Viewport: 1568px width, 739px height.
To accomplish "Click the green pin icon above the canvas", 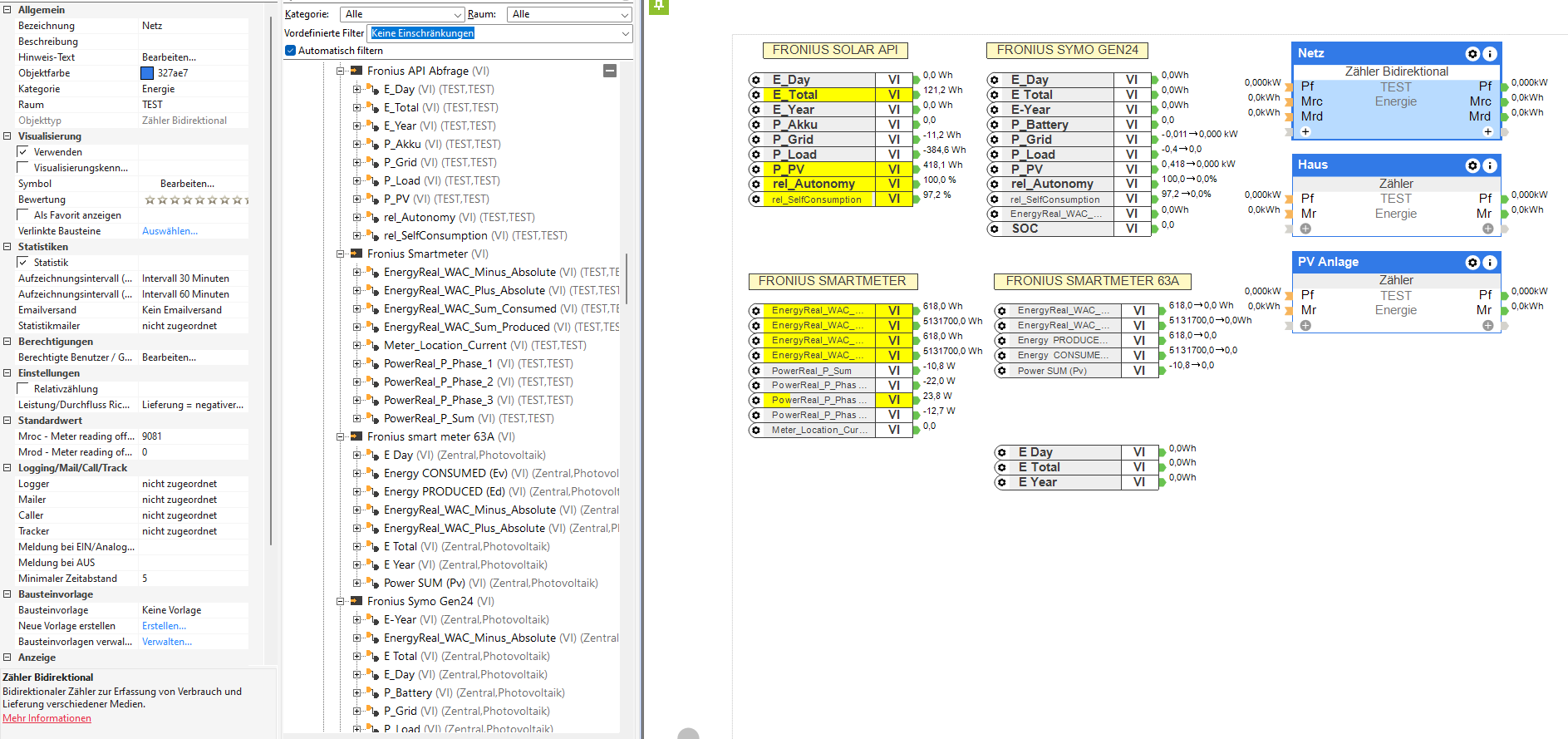I will coord(658,6).
